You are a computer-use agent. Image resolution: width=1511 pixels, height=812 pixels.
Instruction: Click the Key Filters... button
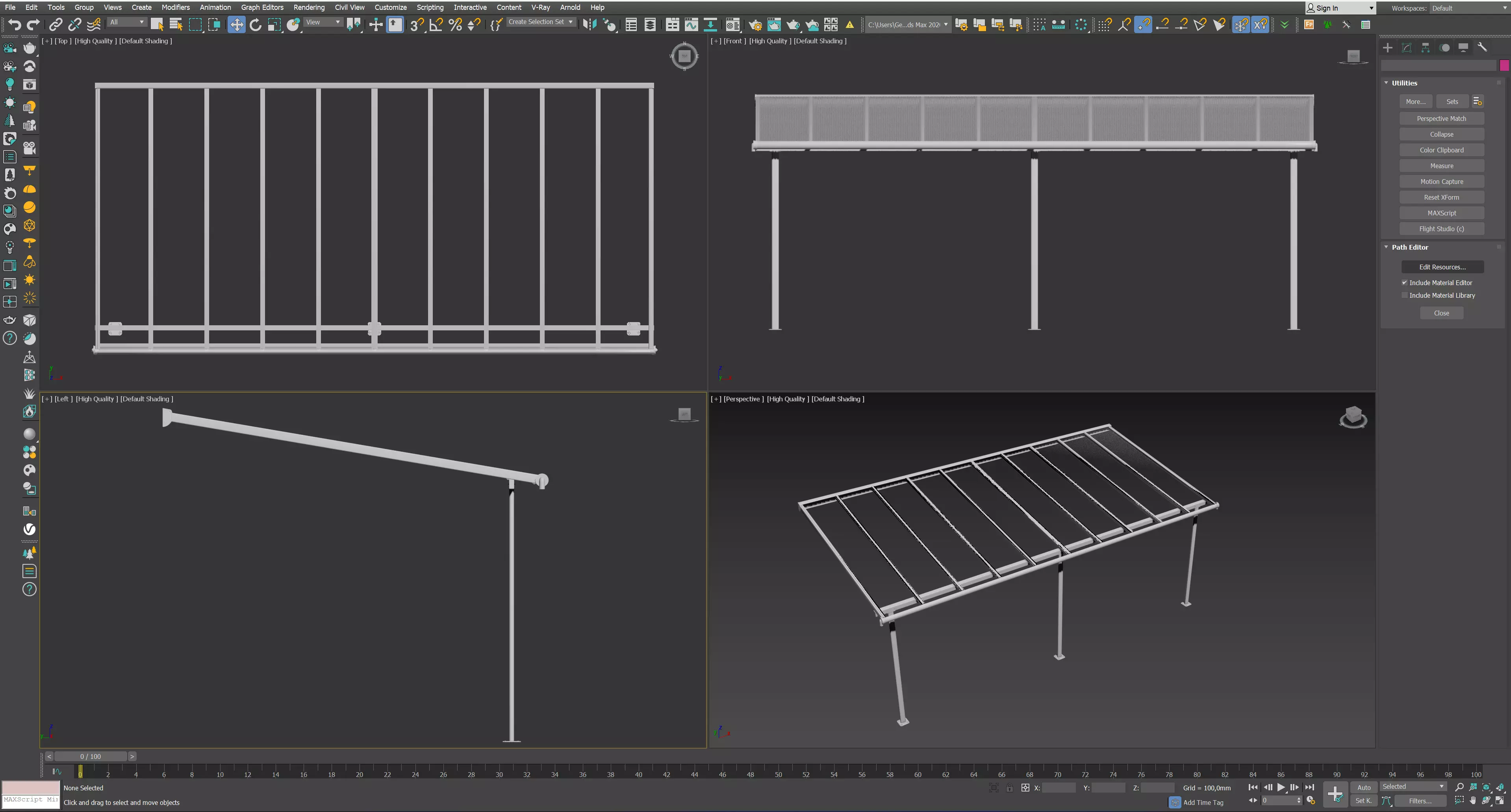(x=1420, y=801)
